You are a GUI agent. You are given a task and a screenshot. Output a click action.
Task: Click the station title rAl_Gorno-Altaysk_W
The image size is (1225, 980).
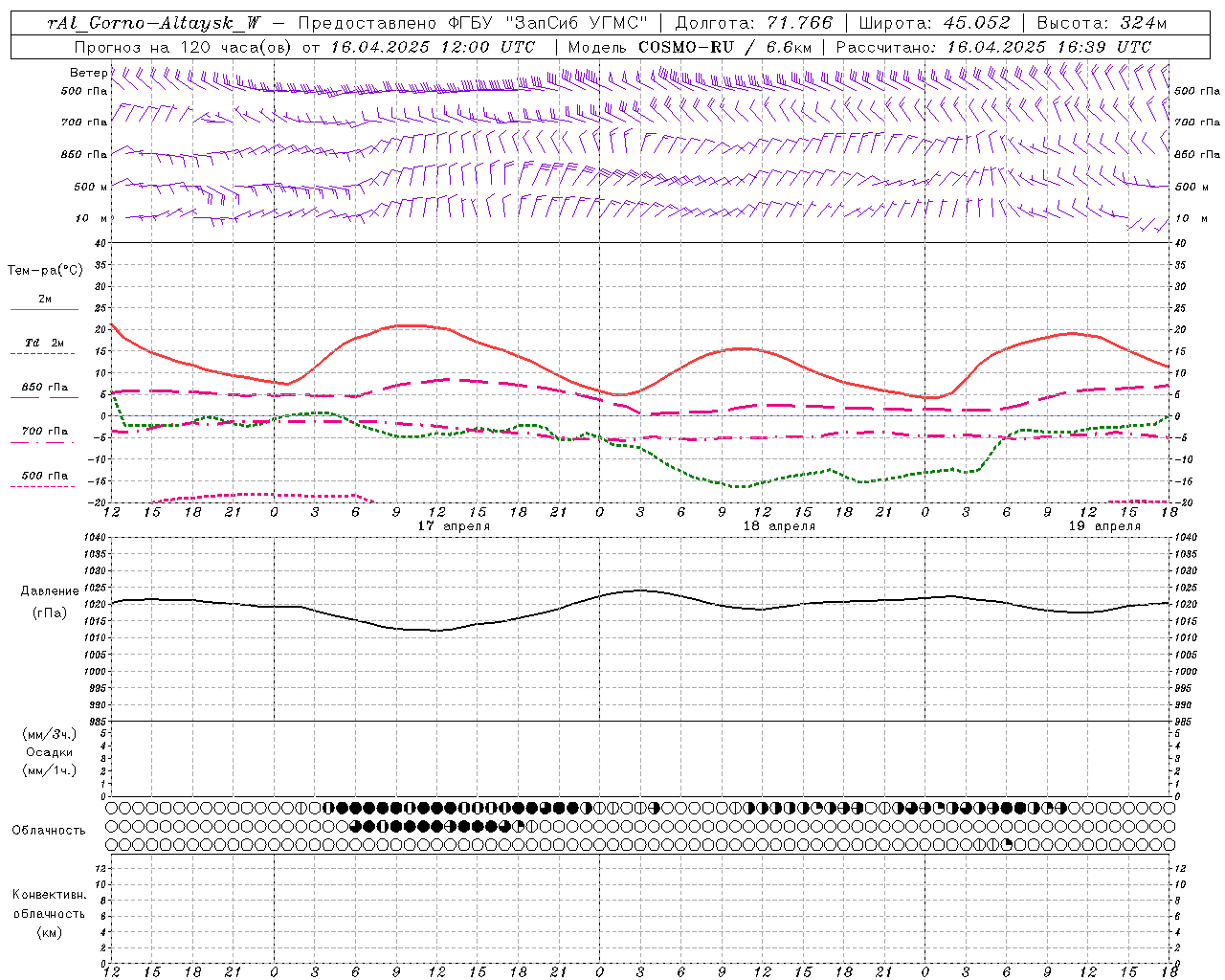153,23
